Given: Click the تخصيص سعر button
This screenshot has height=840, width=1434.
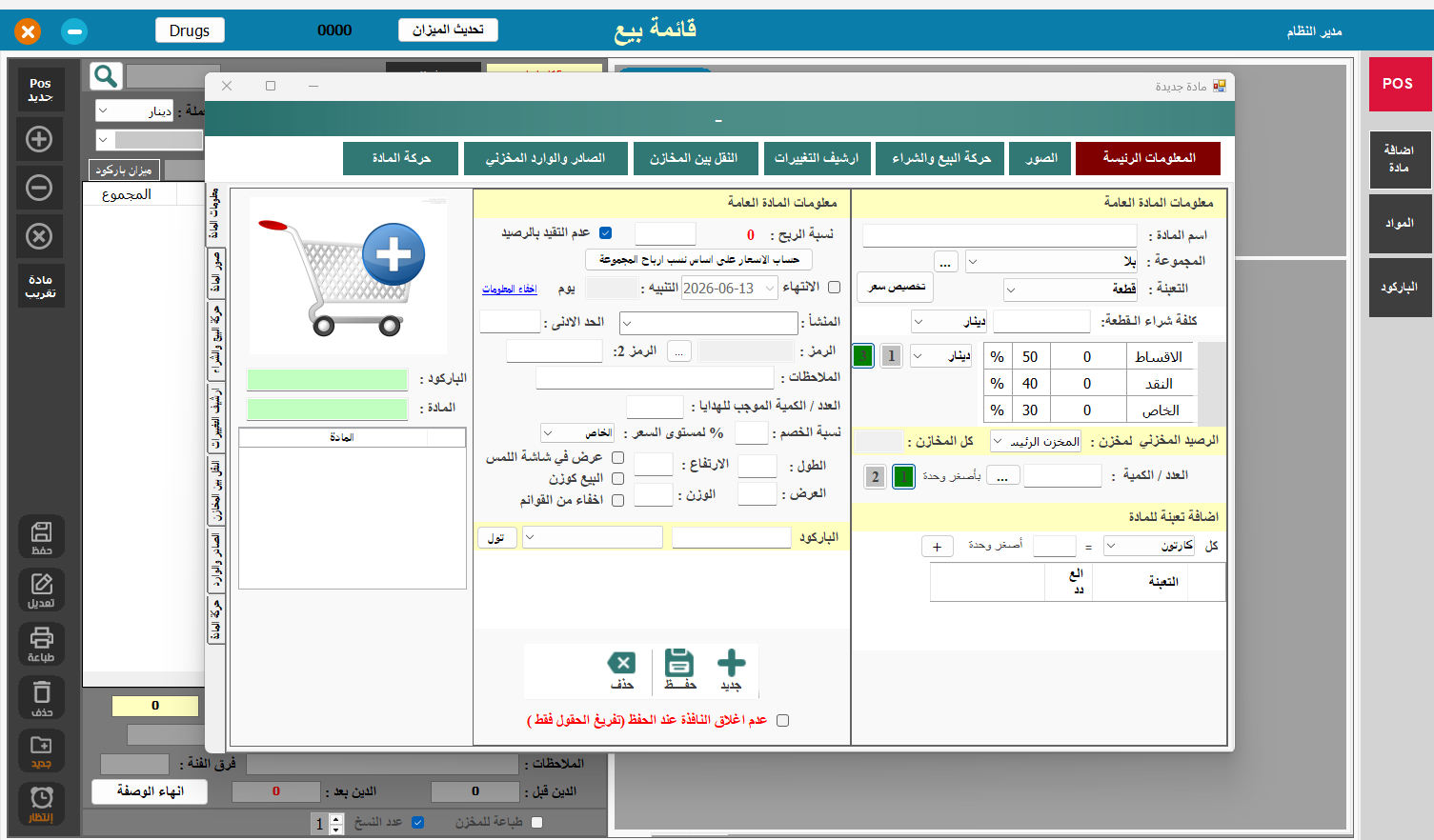Looking at the screenshot, I should (896, 287).
